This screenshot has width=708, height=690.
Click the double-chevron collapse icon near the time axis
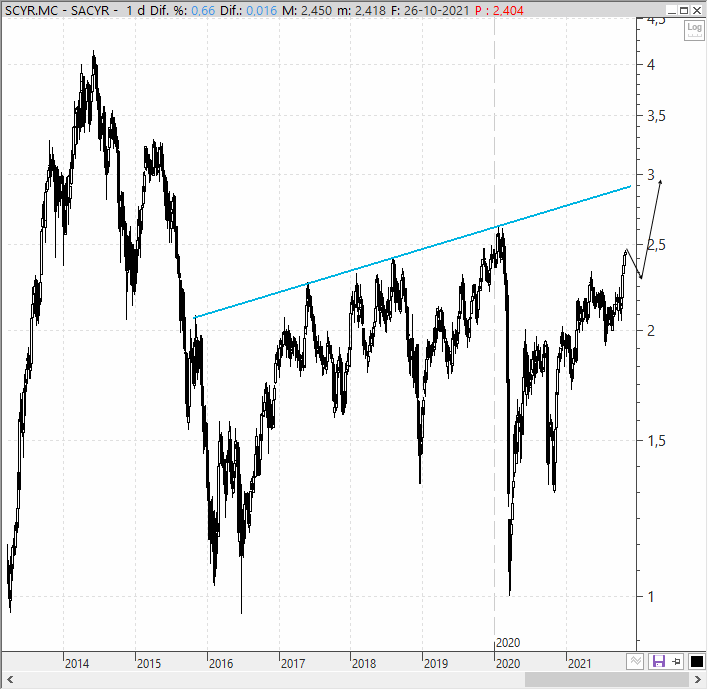[635, 662]
